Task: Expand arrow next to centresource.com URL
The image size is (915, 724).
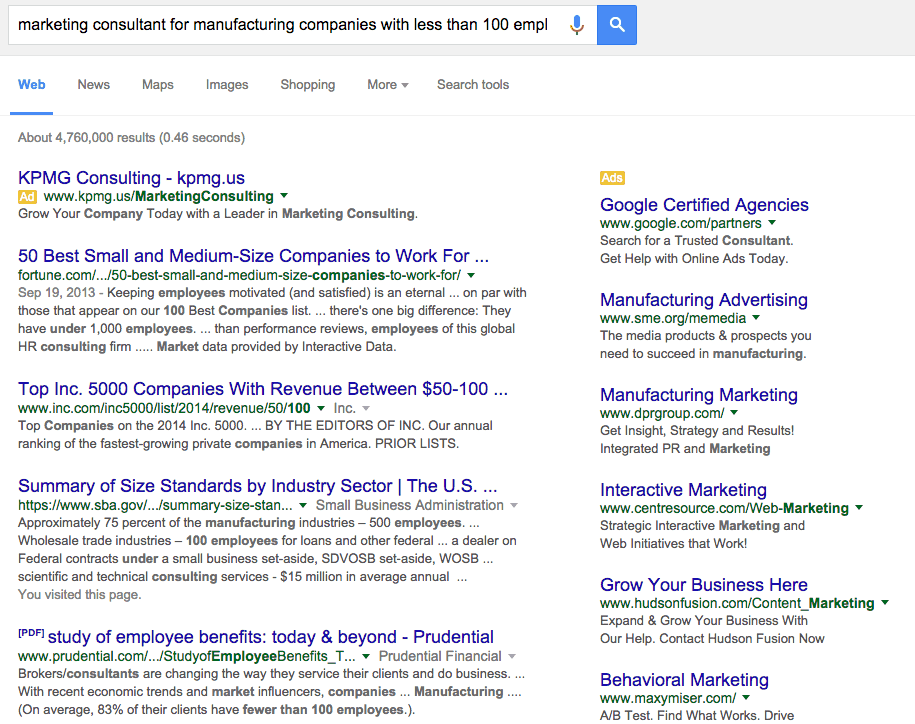Action: point(859,508)
